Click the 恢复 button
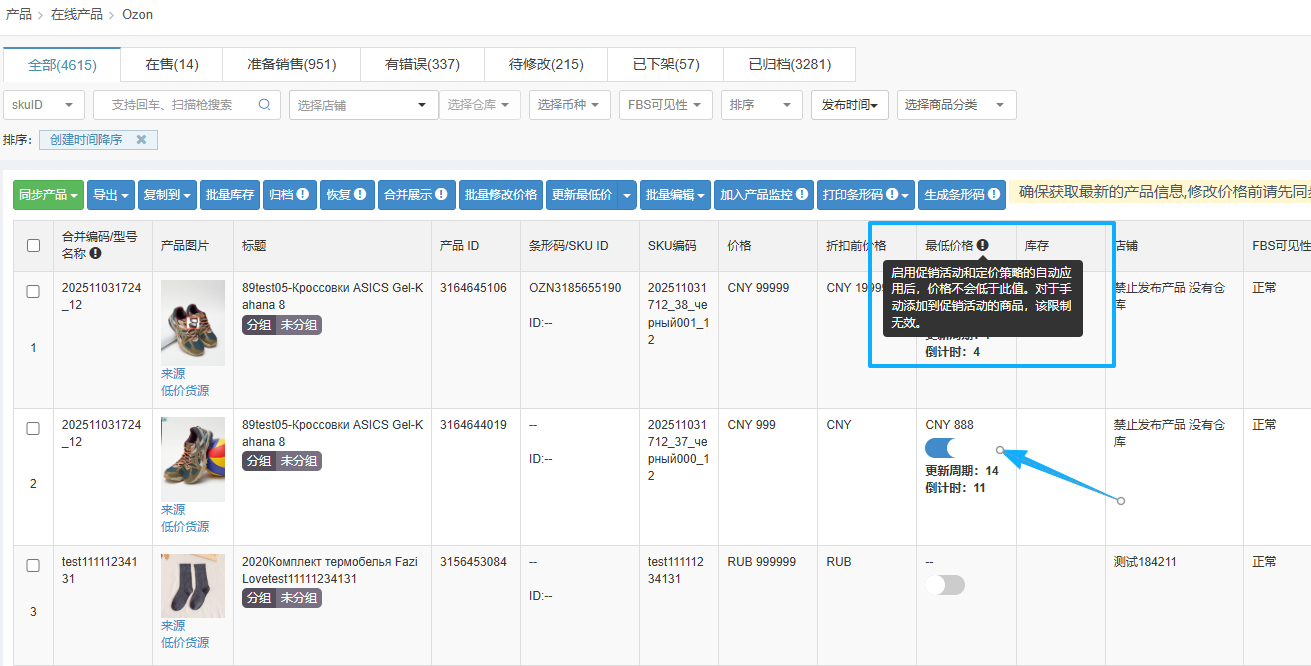Viewport: 1311px width, 666px height. pyautogui.click(x=347, y=195)
